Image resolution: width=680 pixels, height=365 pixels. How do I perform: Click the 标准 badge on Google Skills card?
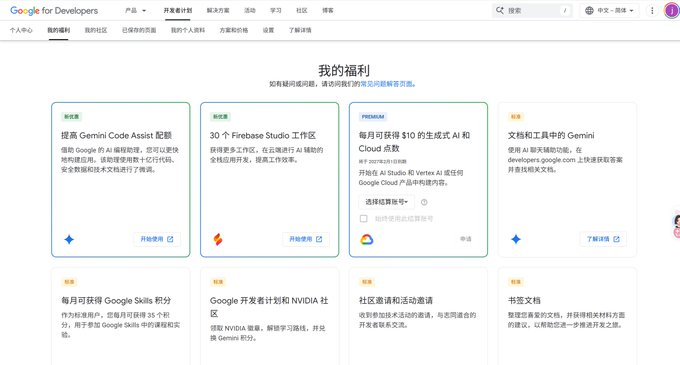click(x=69, y=282)
